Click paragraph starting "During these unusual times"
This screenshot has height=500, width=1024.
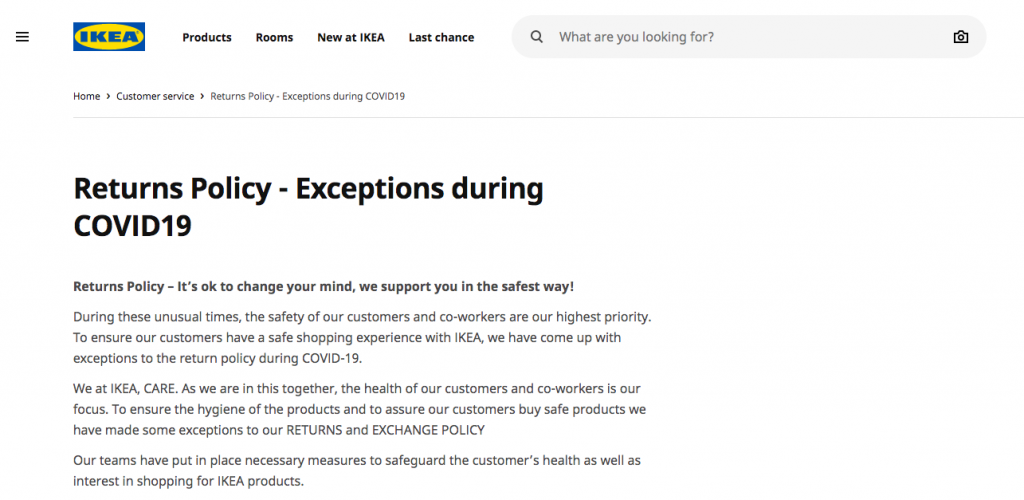click(x=362, y=338)
